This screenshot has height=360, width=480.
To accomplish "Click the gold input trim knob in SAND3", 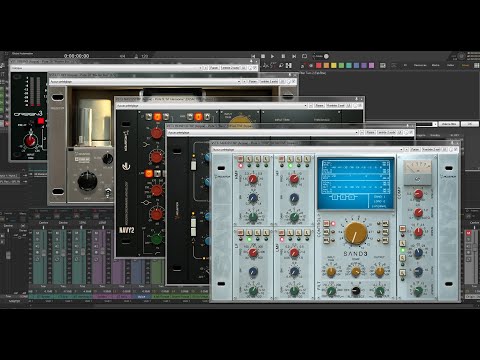I will click(331, 272).
